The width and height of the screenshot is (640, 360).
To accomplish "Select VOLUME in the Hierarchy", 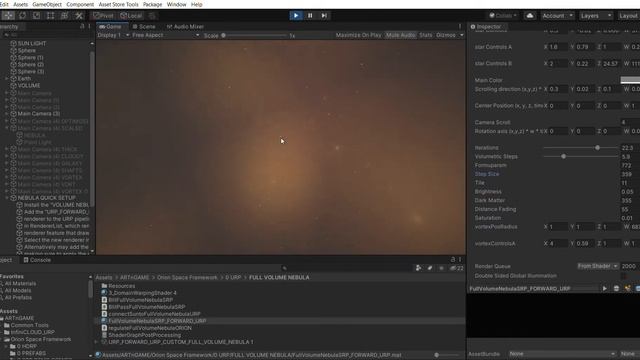I will coord(29,86).
